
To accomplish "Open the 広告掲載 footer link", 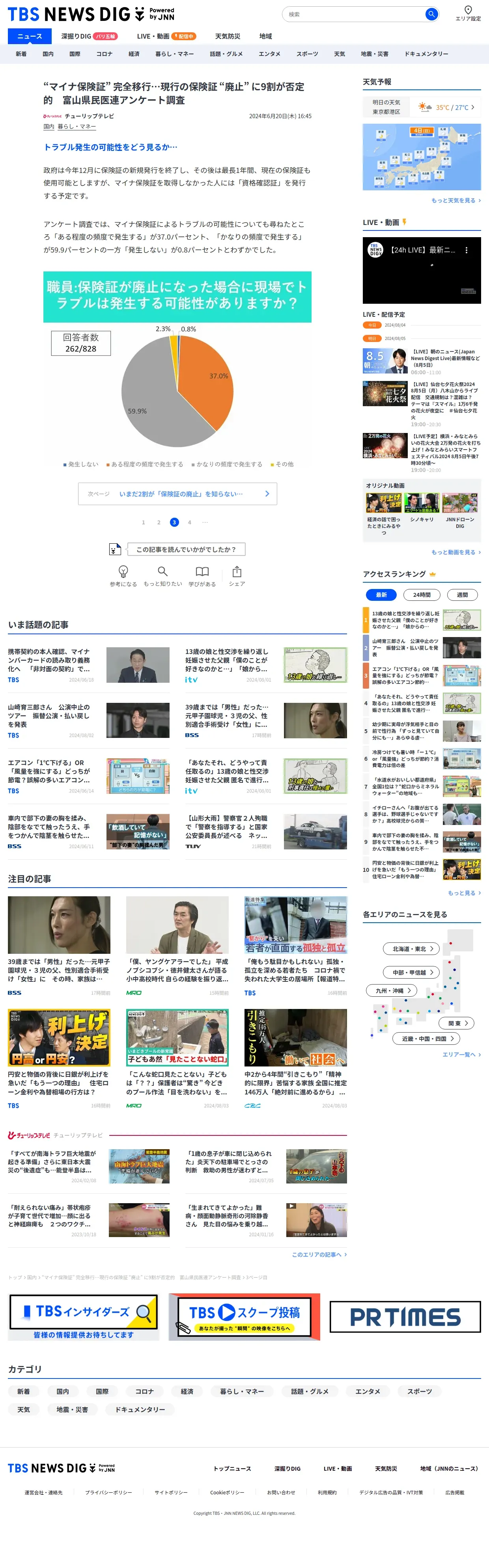I will (454, 1492).
